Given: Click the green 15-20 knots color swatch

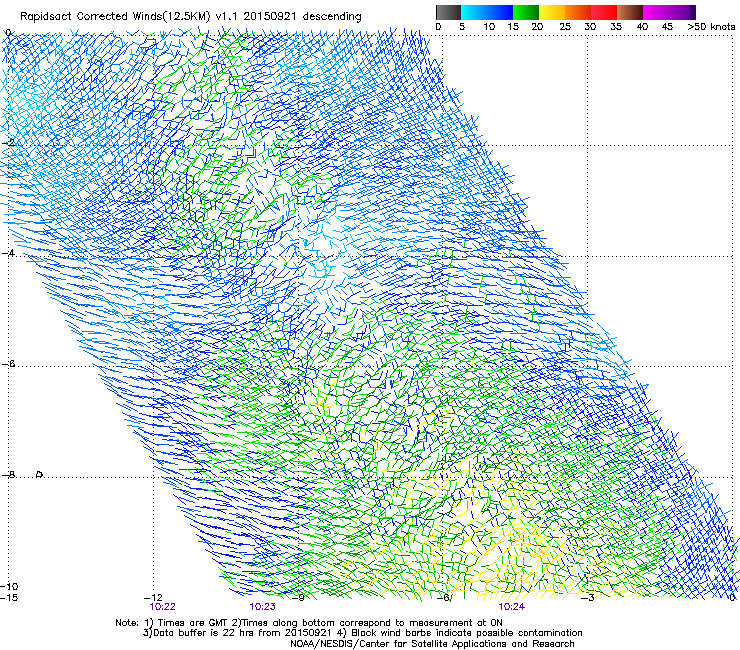Looking at the screenshot, I should (x=526, y=12).
